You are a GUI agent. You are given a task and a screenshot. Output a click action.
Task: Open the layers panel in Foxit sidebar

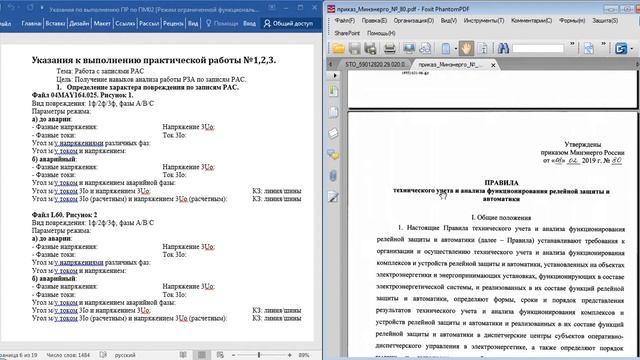pyautogui.click(x=333, y=133)
